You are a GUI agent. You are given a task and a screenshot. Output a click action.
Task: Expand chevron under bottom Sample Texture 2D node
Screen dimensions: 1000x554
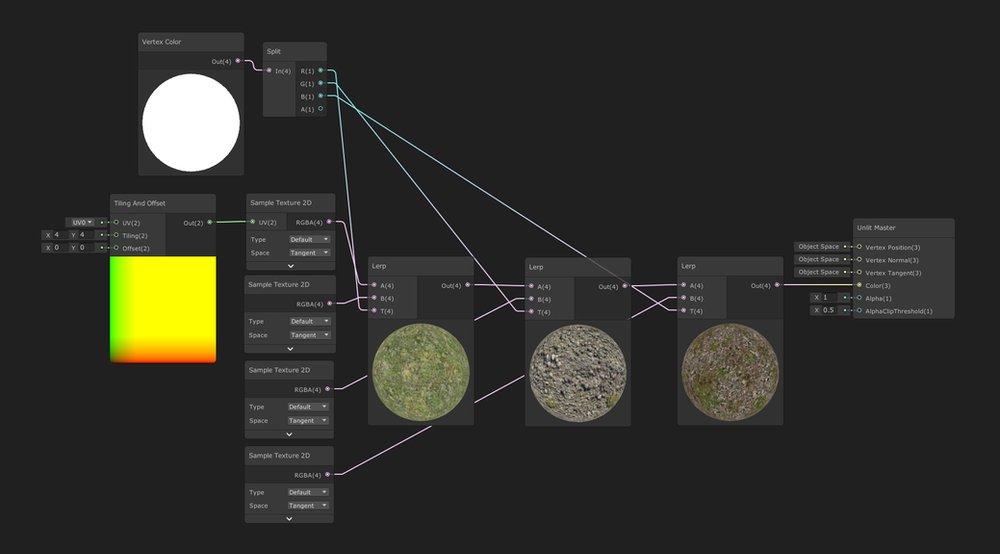[290, 519]
